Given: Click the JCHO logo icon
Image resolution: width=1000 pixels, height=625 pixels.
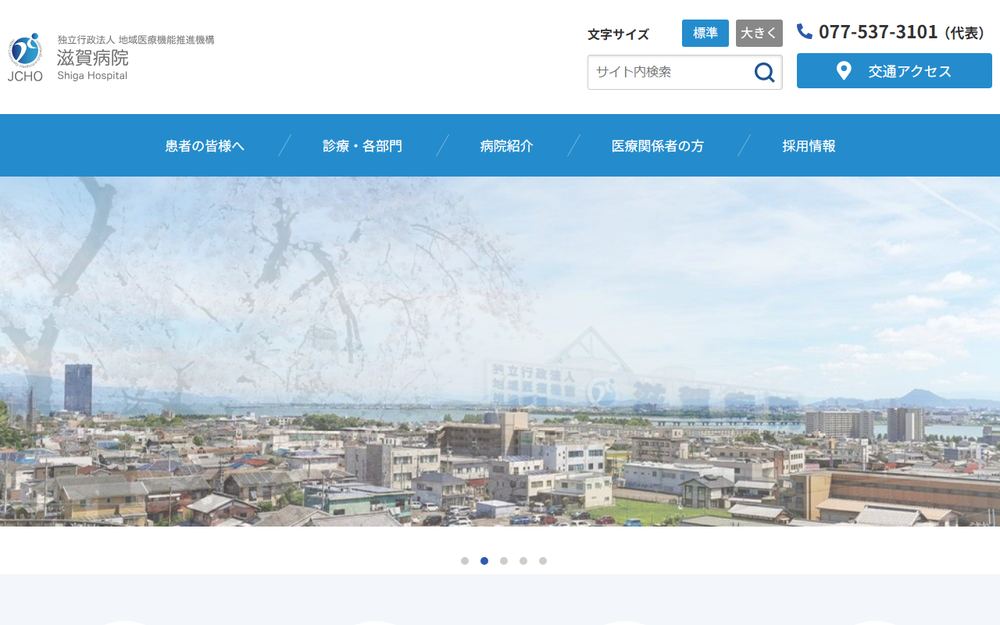Looking at the screenshot, I should [x=25, y=57].
